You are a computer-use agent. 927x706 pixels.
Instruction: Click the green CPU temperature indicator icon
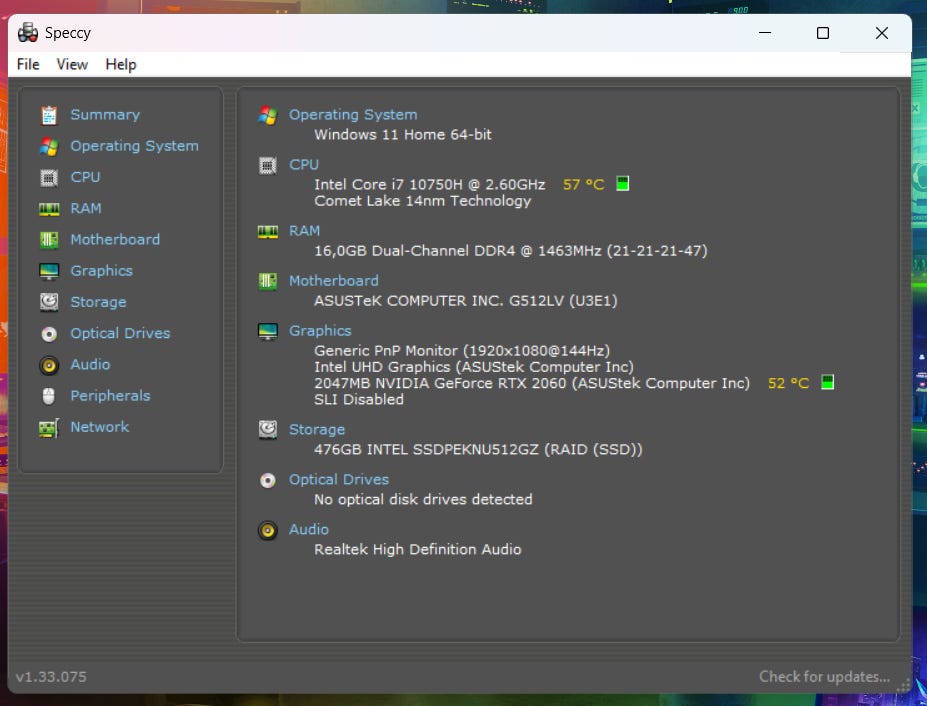coord(623,184)
